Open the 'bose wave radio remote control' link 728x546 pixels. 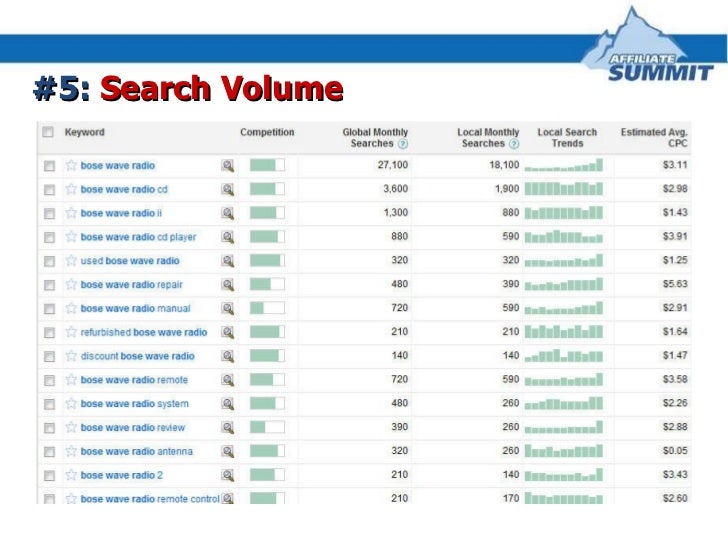150,499
